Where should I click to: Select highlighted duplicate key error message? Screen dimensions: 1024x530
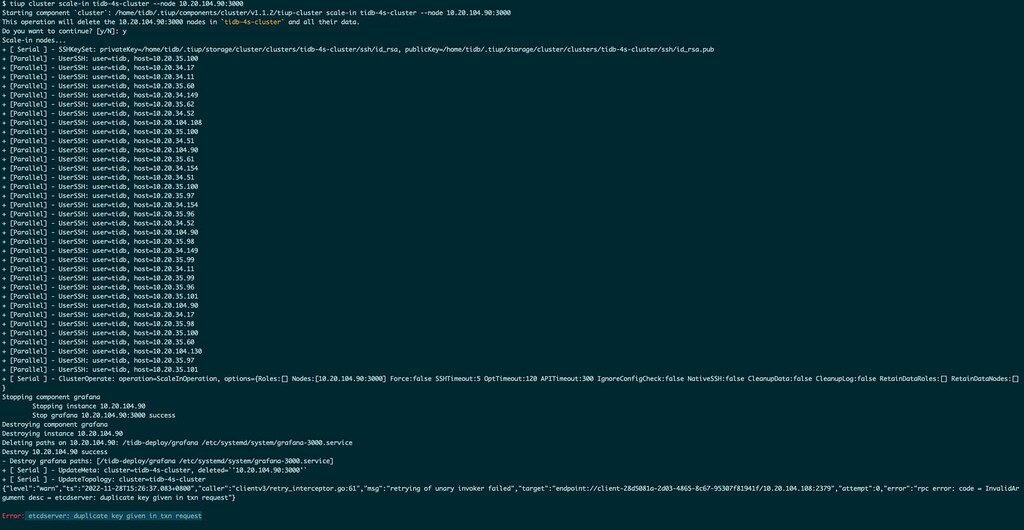point(115,516)
